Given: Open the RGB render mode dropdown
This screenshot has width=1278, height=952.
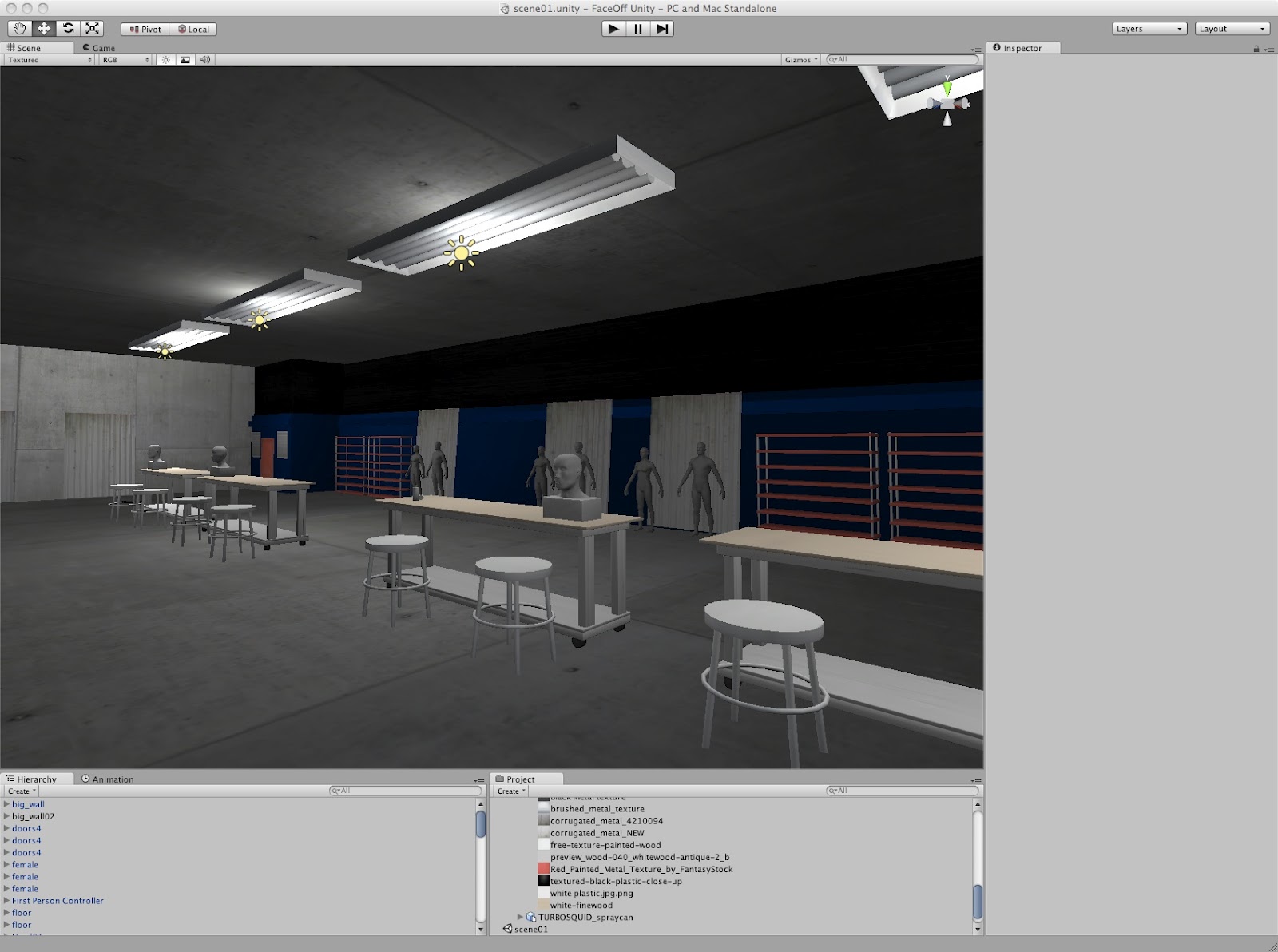Looking at the screenshot, I should click(x=120, y=59).
